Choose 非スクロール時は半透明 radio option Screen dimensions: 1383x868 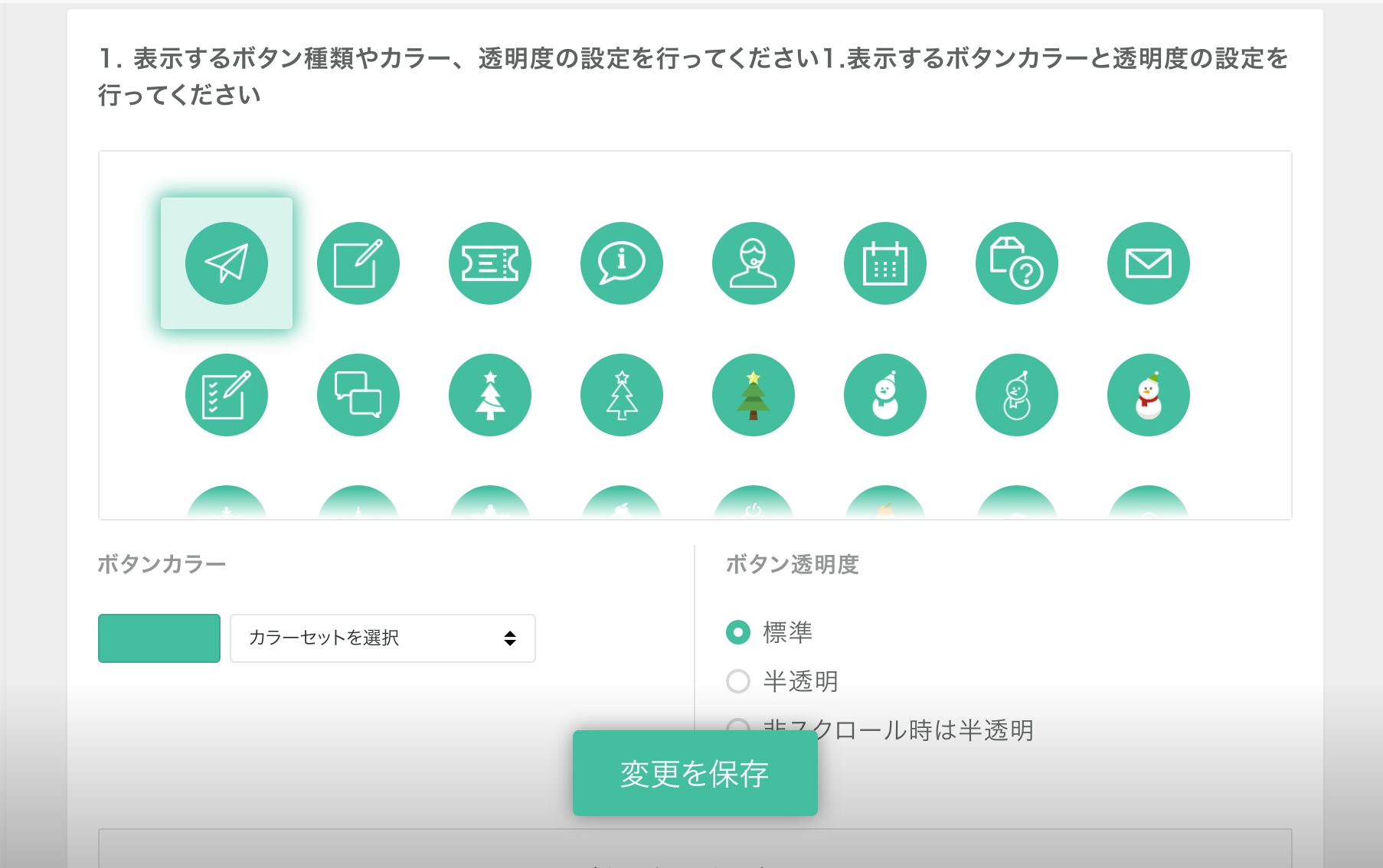(x=738, y=724)
